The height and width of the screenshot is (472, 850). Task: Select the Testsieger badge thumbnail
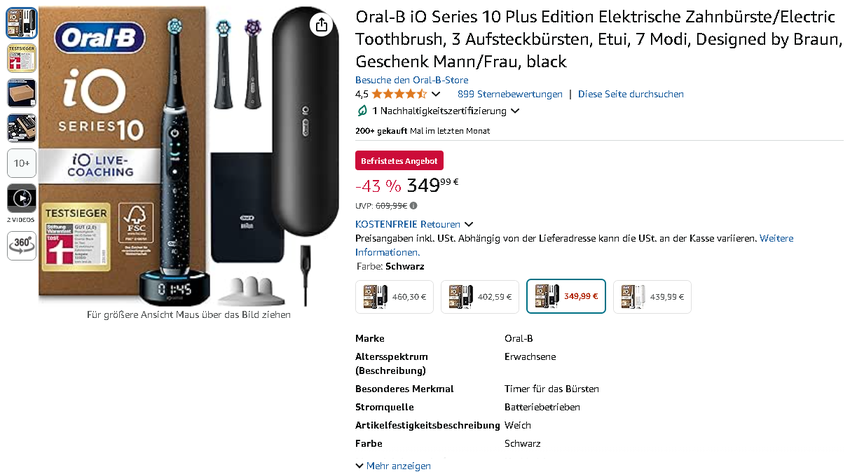[x=21, y=59]
